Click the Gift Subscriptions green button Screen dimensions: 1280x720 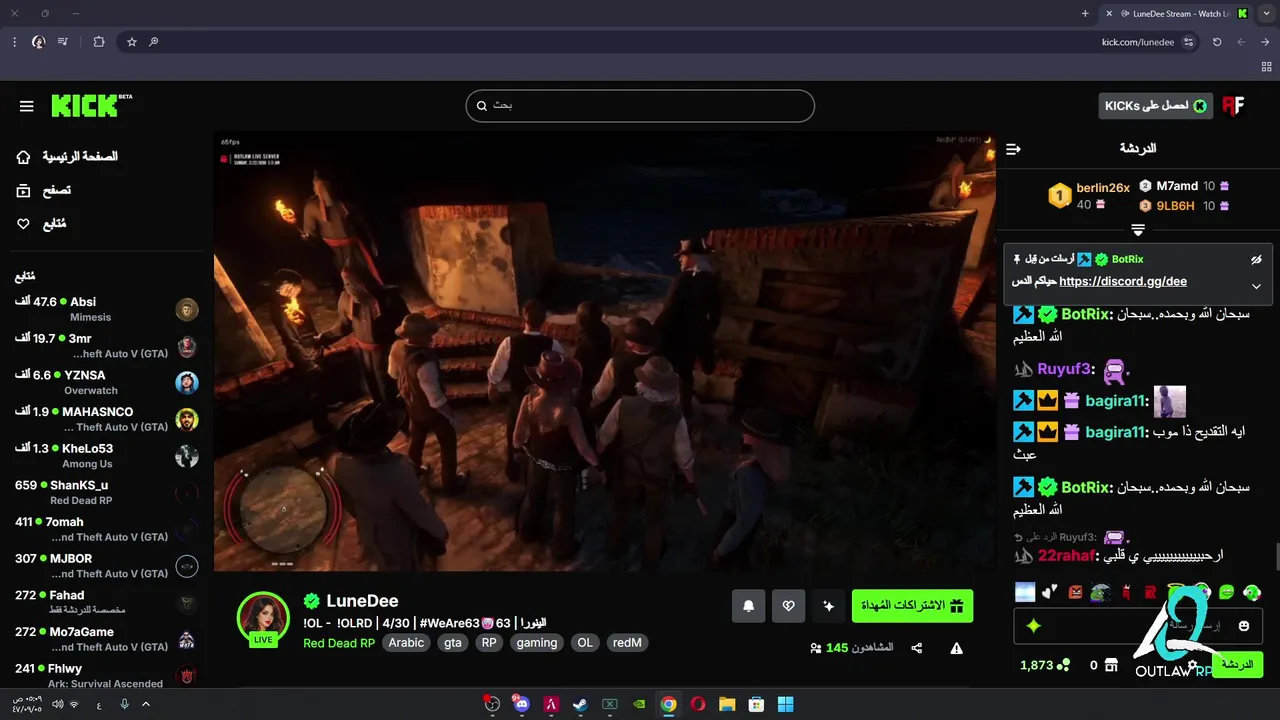912,606
